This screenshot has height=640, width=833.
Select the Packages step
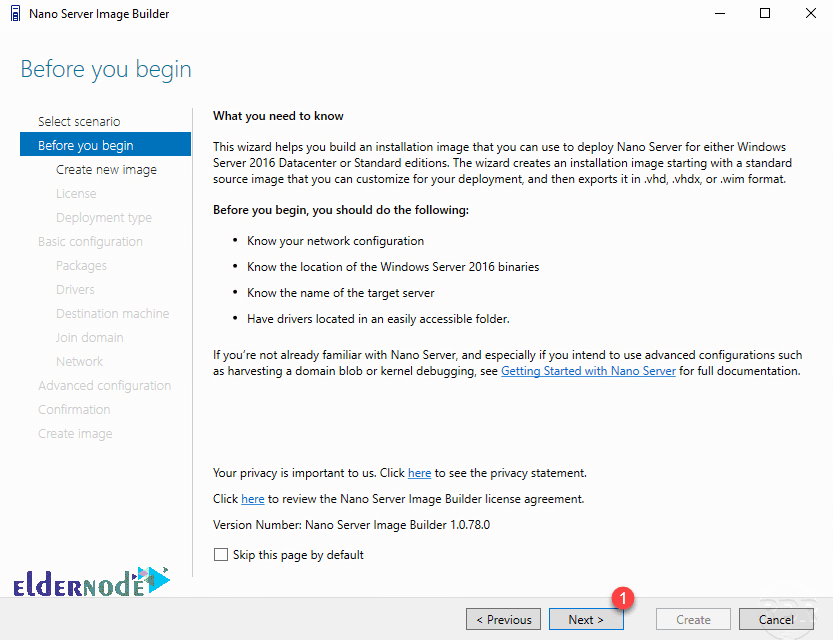coord(81,266)
